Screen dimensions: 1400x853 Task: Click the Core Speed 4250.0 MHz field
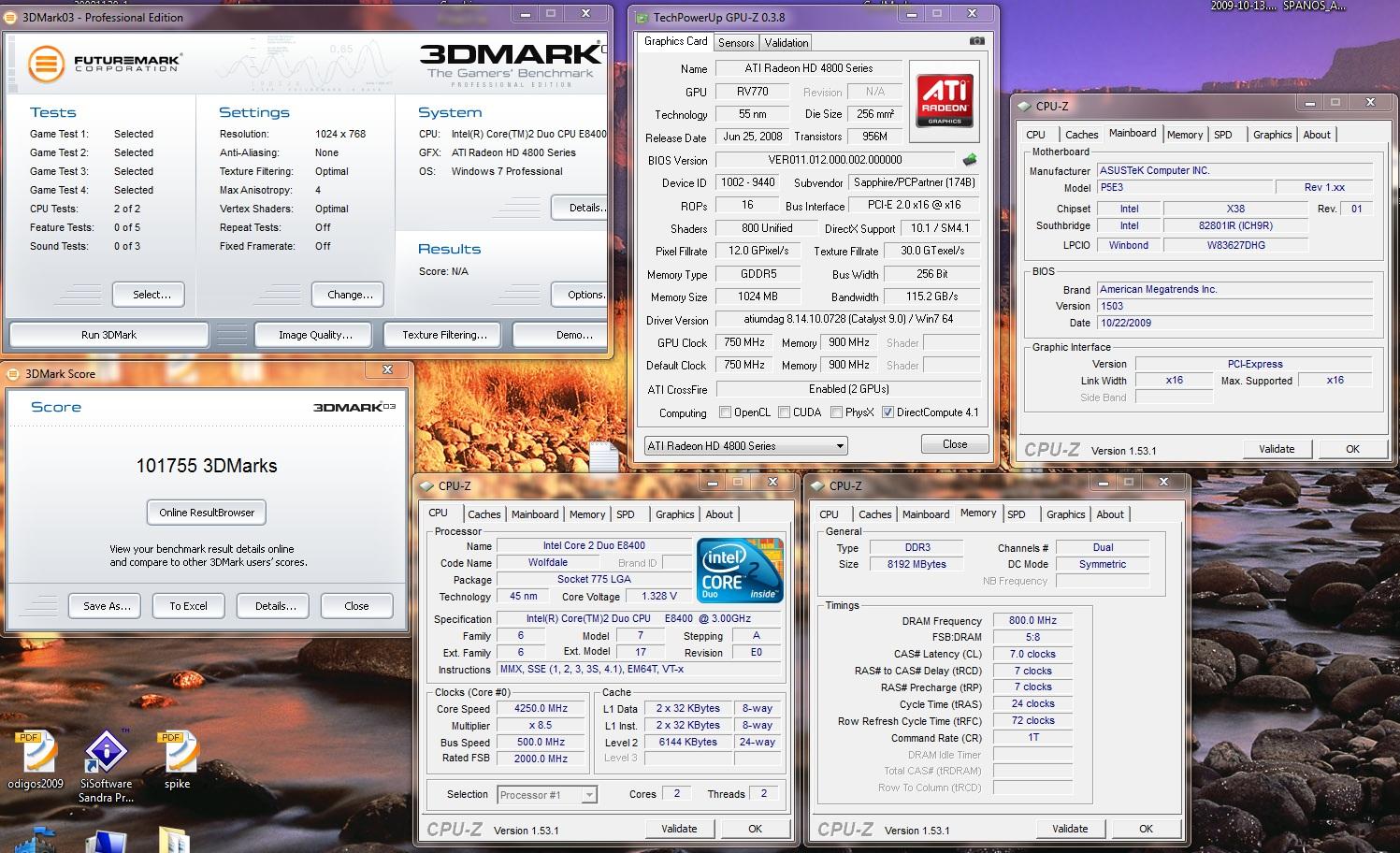pos(541,708)
